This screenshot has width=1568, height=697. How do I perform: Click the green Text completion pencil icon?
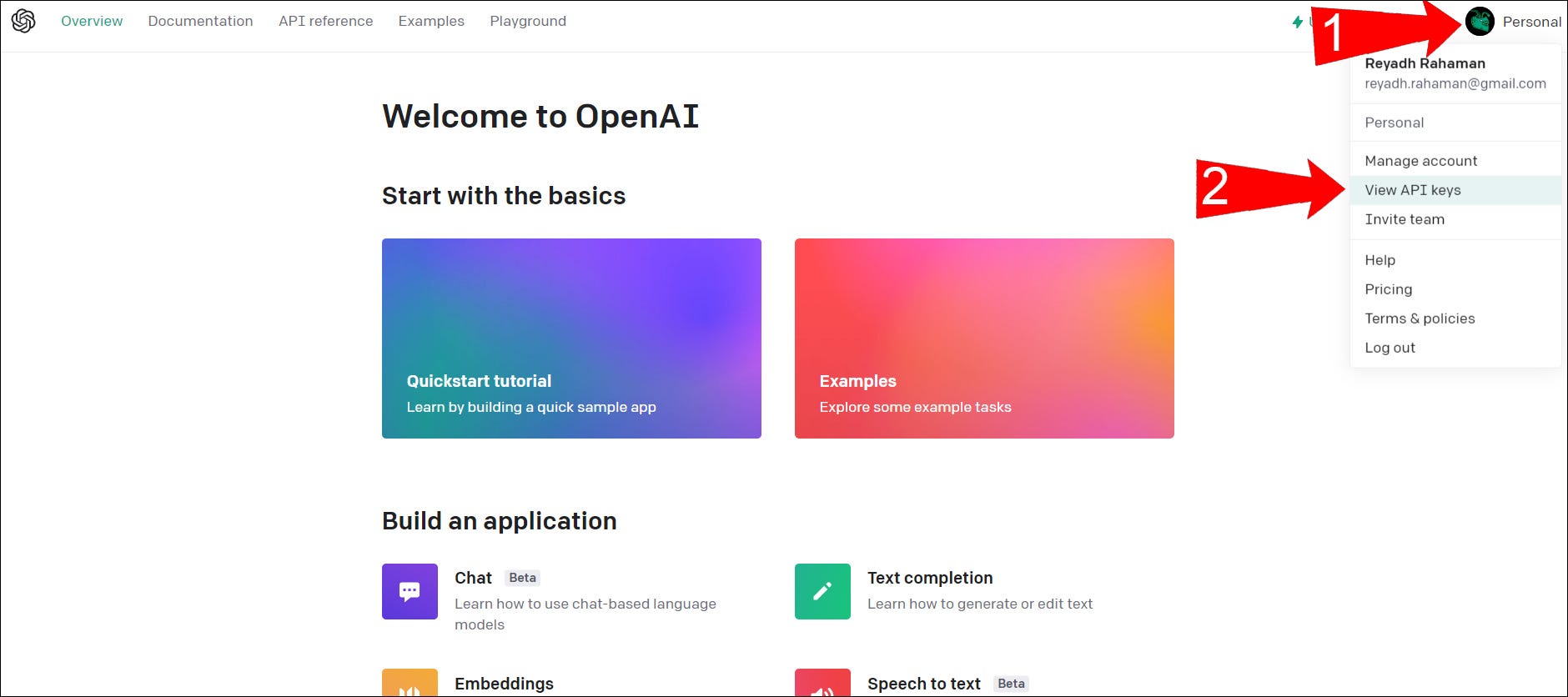822,591
